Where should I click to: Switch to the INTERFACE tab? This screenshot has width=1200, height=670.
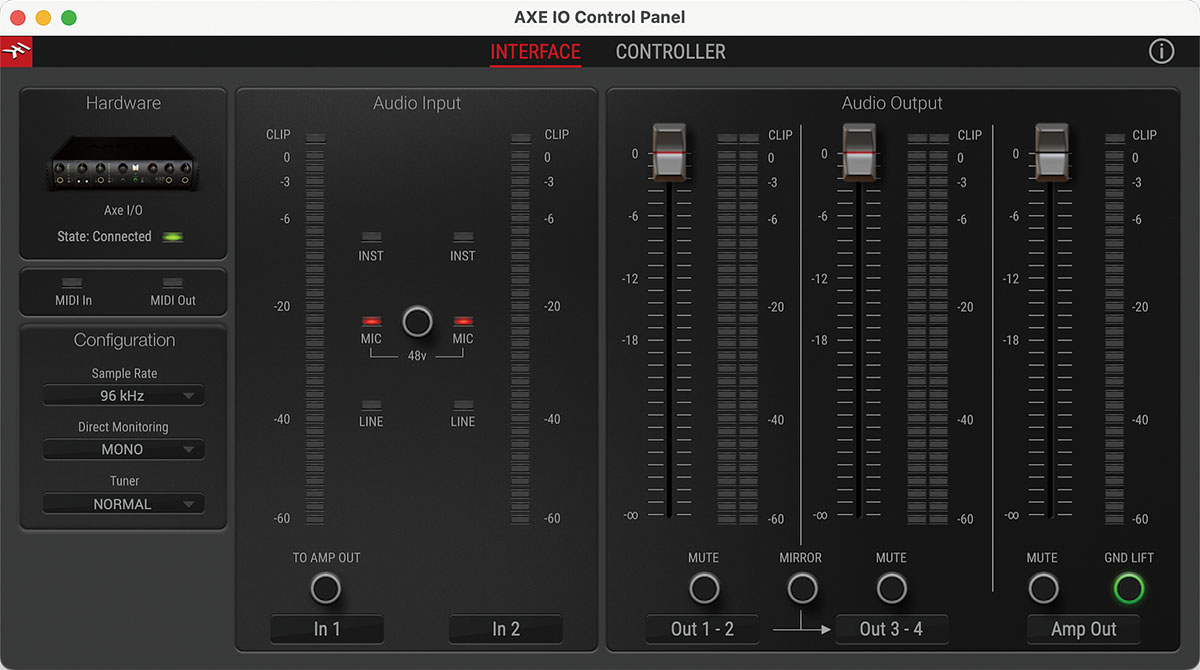pyautogui.click(x=535, y=52)
